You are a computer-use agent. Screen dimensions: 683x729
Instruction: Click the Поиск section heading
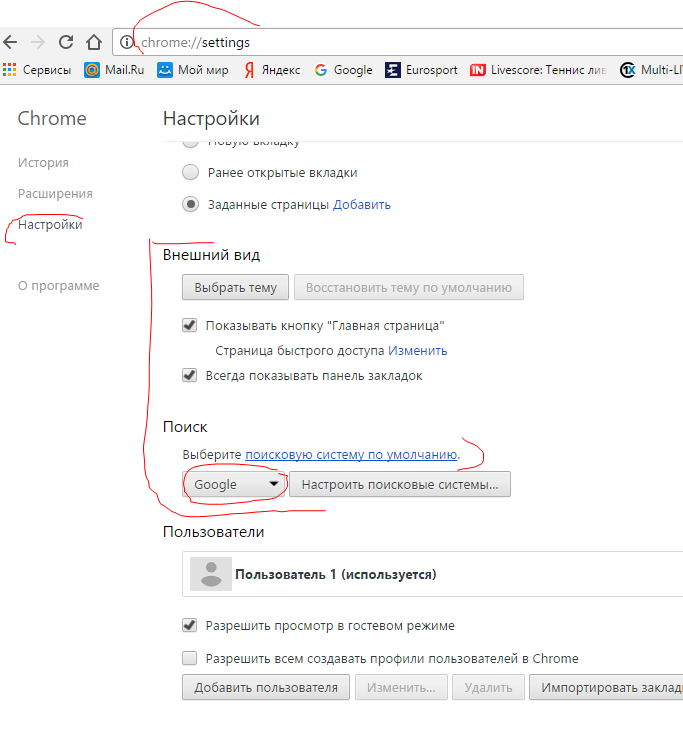coord(185,427)
